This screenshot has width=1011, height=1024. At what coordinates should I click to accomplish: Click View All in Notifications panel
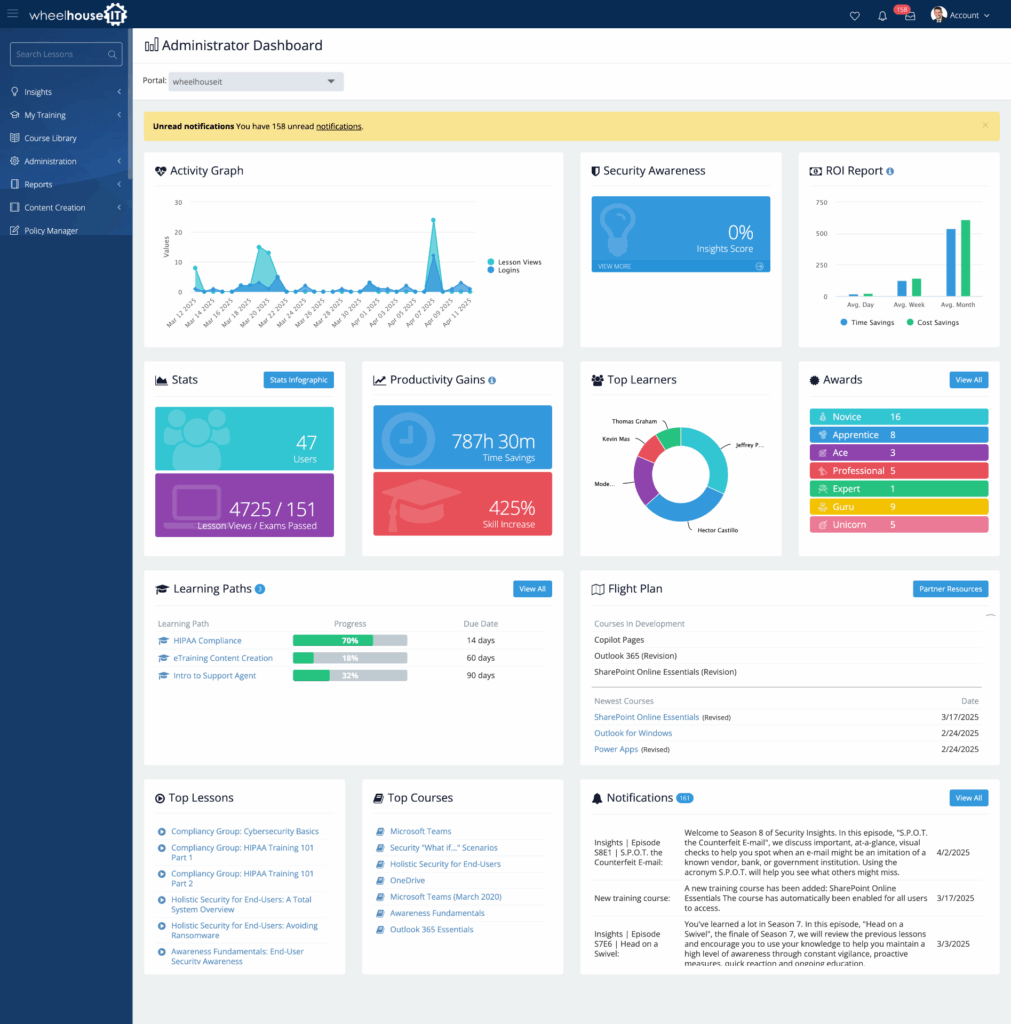[969, 798]
